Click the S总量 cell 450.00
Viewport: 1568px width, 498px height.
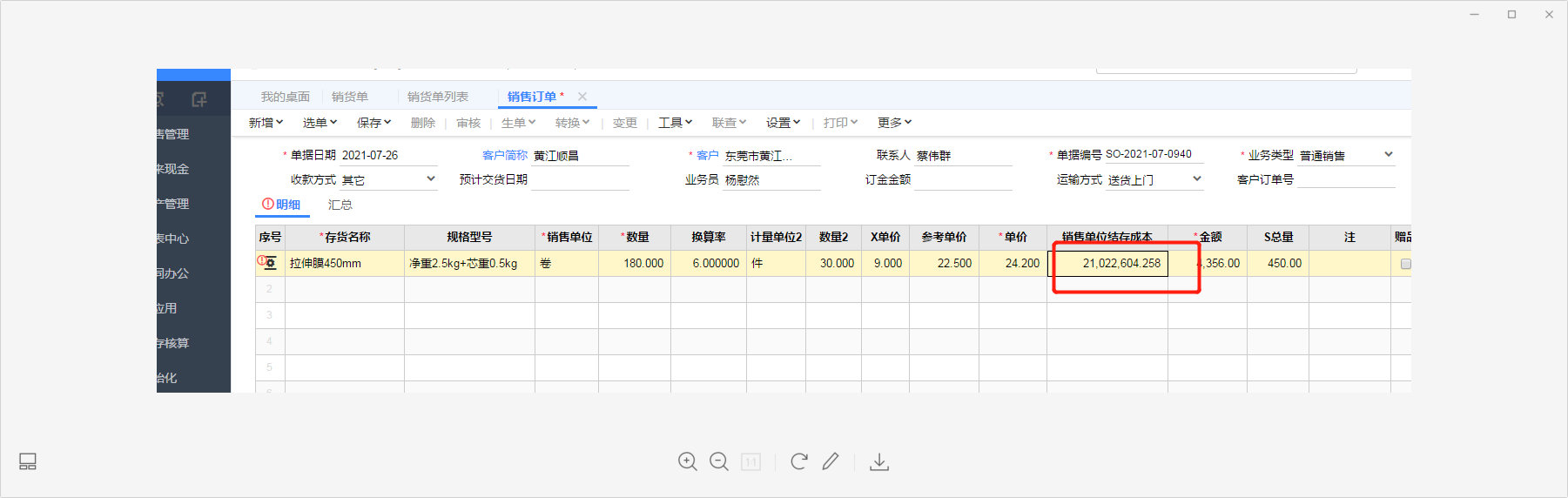tap(1278, 263)
